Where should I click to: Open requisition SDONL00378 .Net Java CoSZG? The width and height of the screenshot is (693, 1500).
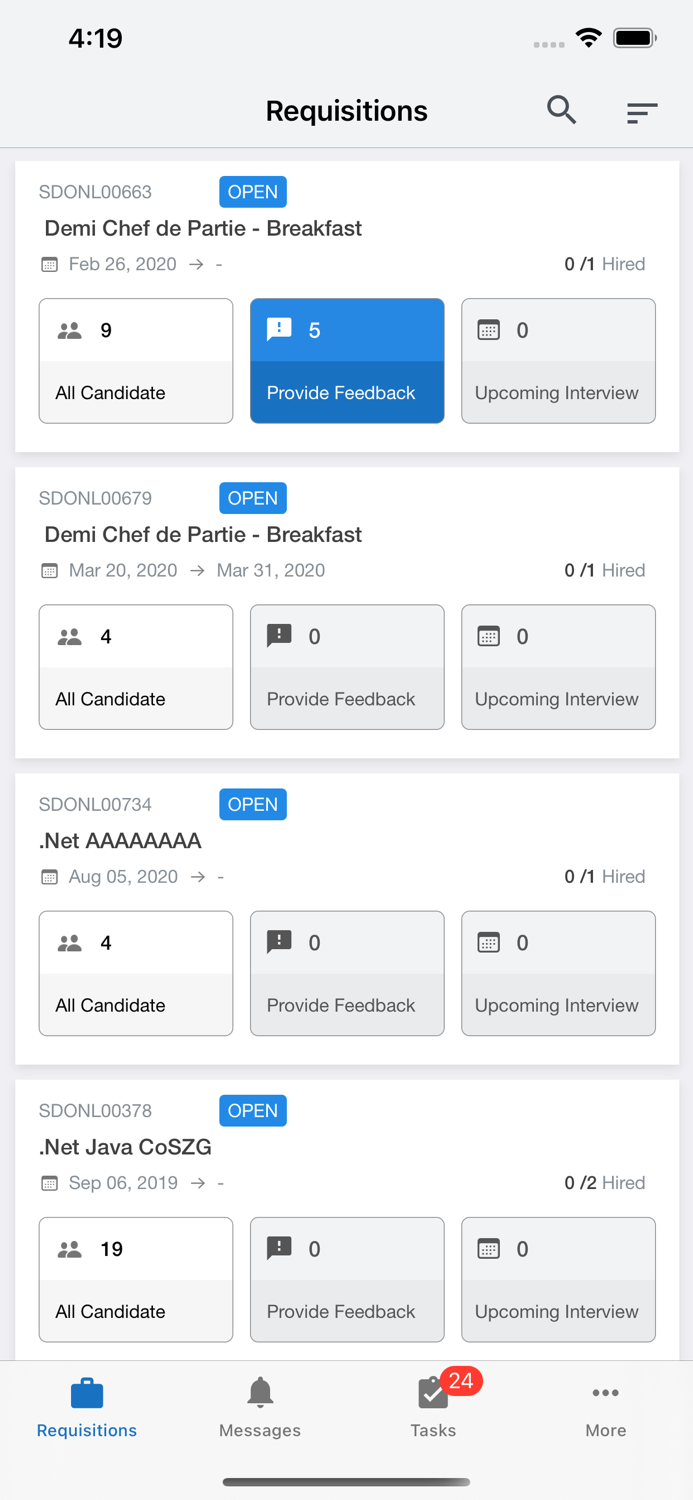[125, 1147]
